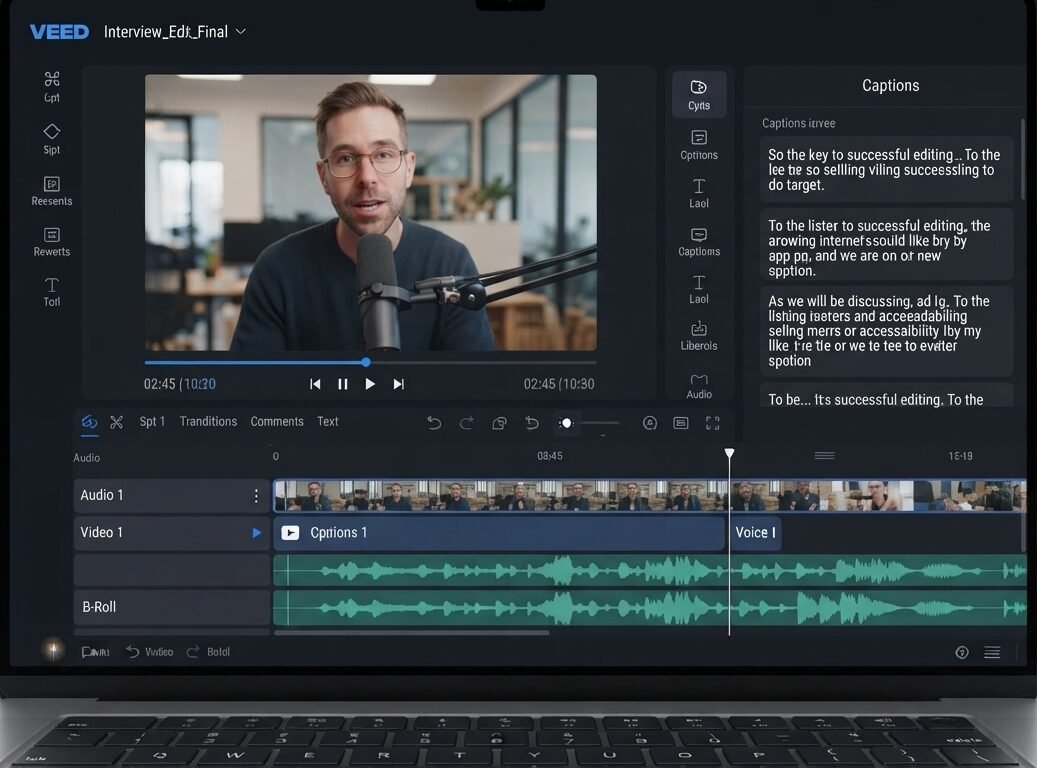The height and width of the screenshot is (768, 1037).
Task: Click the link tool icon in timeline toolbar
Action: tap(89, 422)
